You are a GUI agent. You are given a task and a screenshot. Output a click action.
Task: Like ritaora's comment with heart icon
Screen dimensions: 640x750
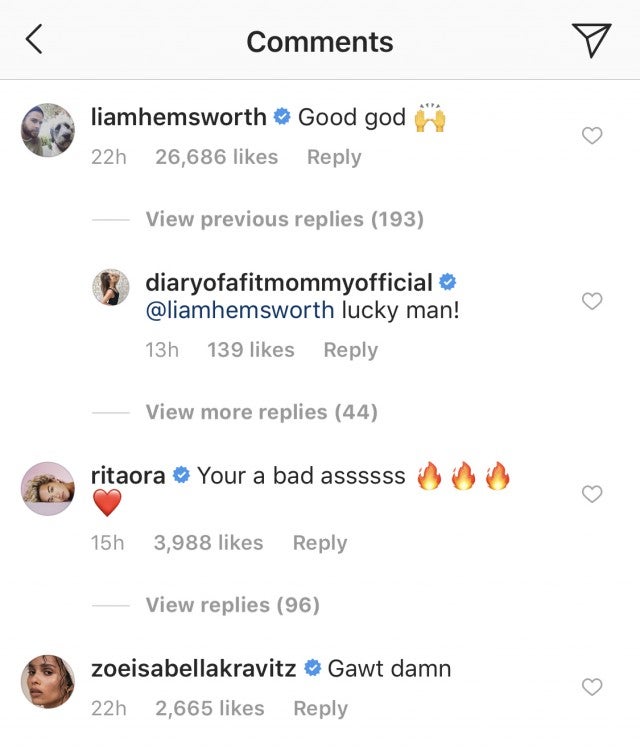pos(592,494)
